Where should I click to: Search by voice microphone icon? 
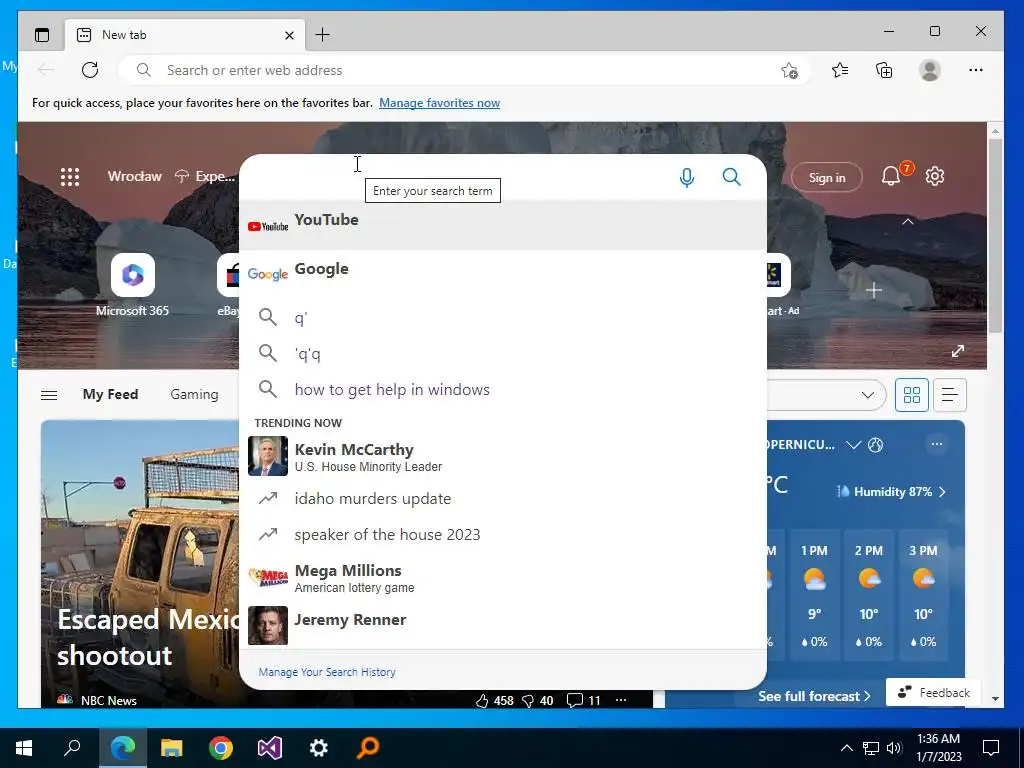[686, 177]
